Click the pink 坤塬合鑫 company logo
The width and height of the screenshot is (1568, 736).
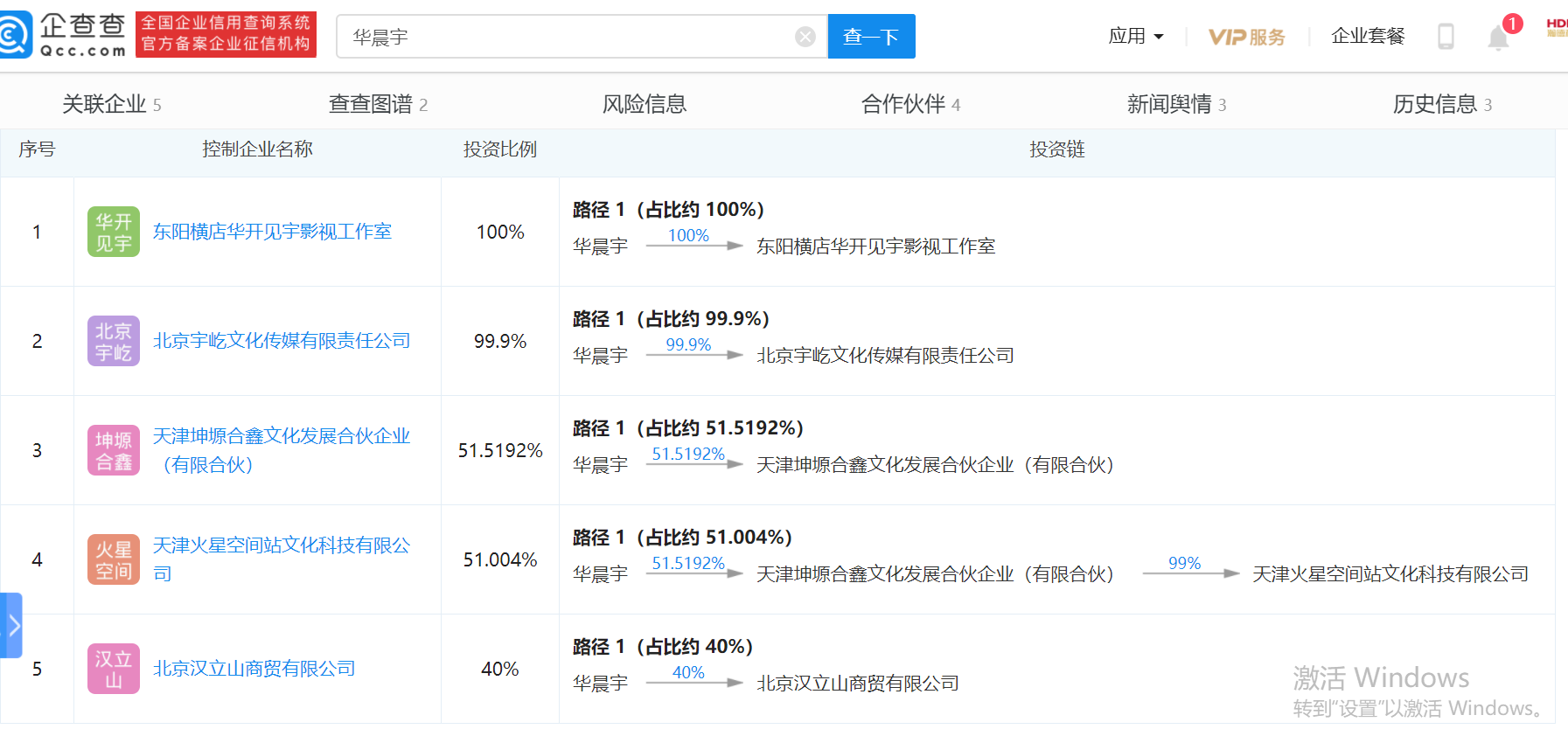click(114, 450)
